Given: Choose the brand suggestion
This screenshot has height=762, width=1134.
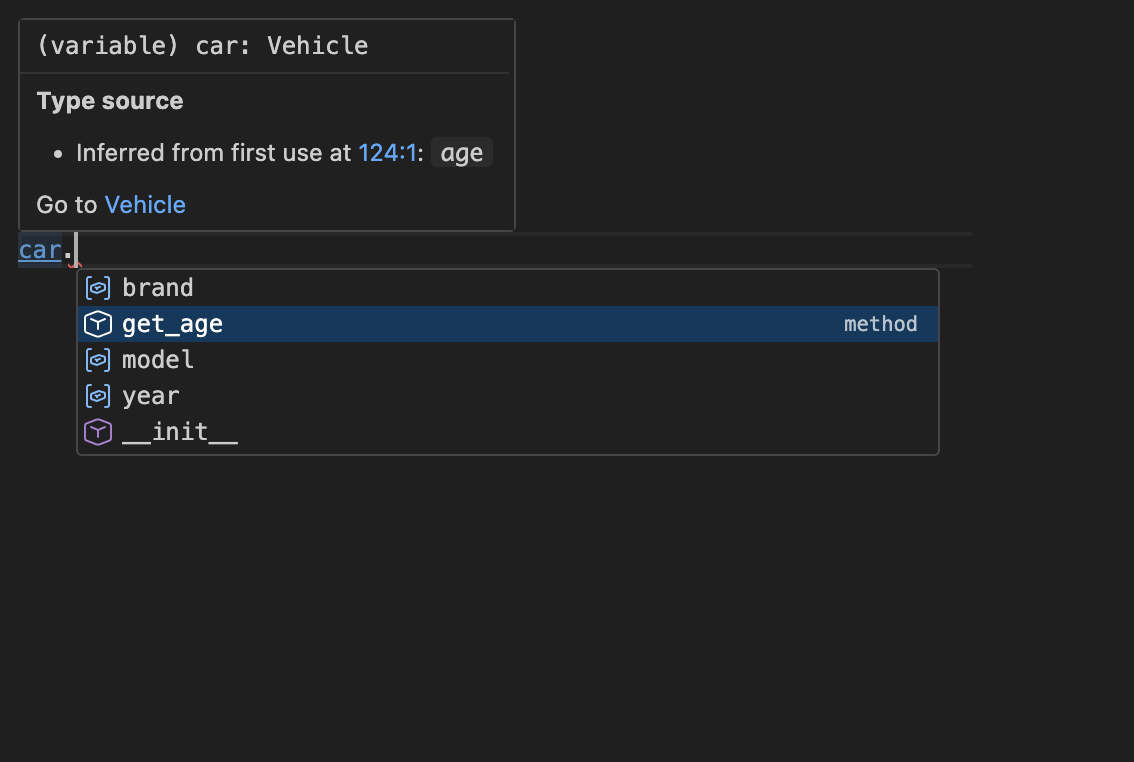Looking at the screenshot, I should [157, 287].
